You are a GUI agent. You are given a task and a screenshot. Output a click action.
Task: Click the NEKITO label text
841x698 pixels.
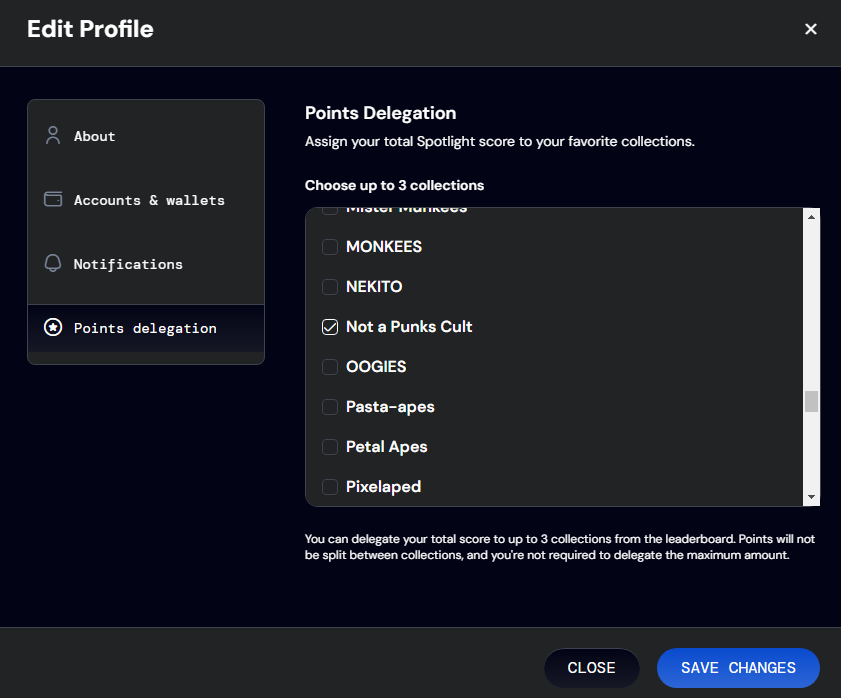click(x=374, y=286)
